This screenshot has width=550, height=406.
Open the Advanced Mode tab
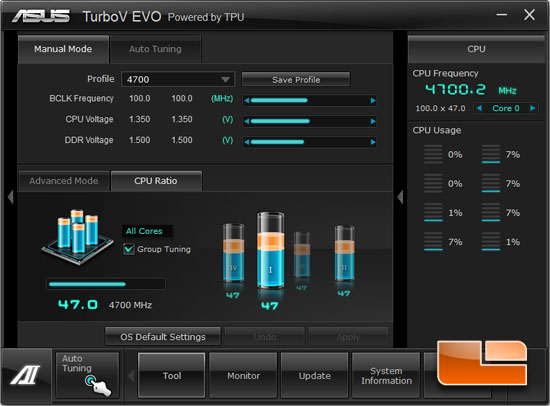tap(64, 181)
